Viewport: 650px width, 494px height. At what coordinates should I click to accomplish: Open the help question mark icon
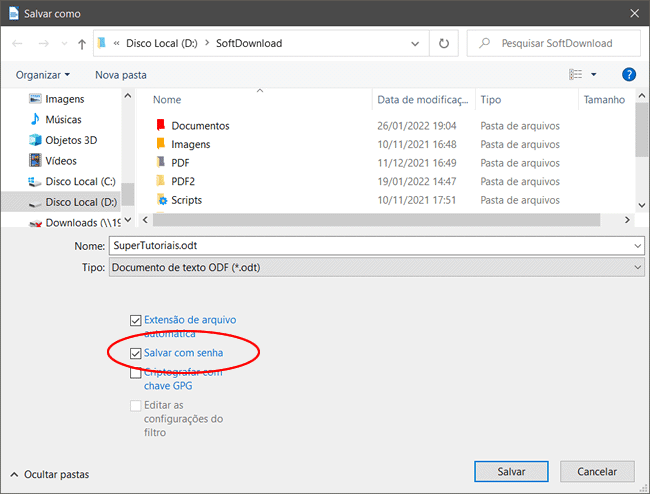[629, 75]
